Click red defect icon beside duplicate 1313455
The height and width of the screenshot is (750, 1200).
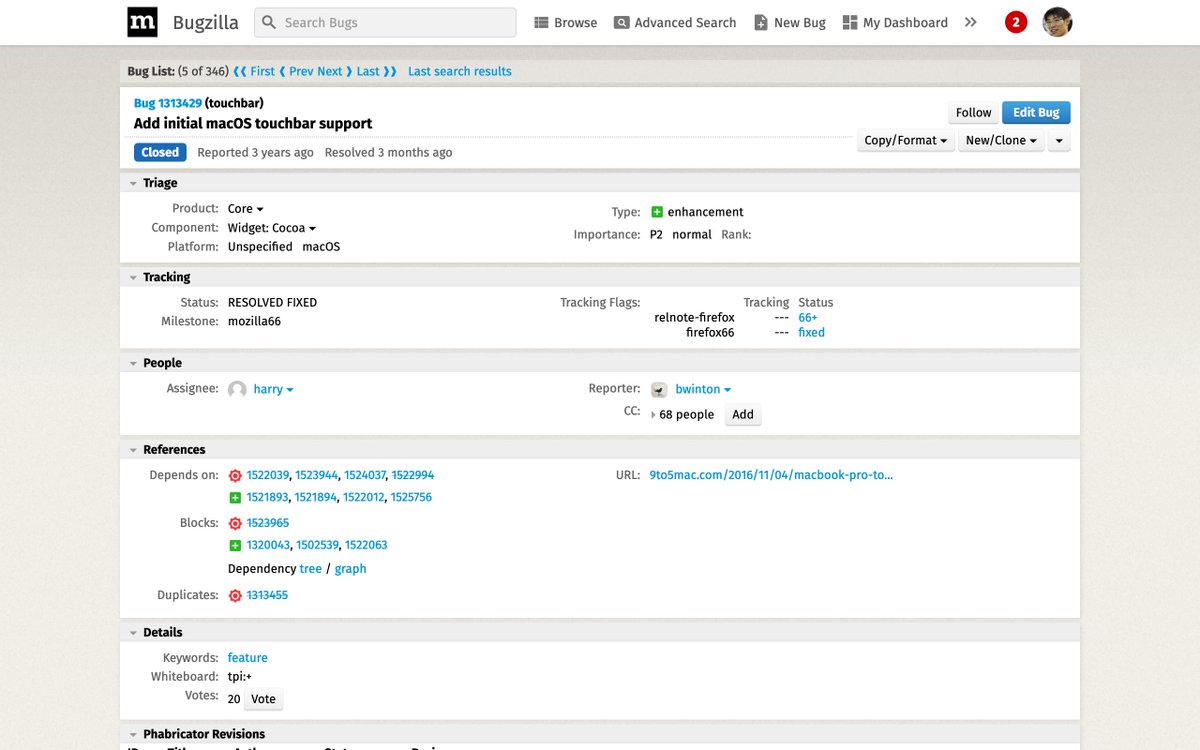(235, 596)
